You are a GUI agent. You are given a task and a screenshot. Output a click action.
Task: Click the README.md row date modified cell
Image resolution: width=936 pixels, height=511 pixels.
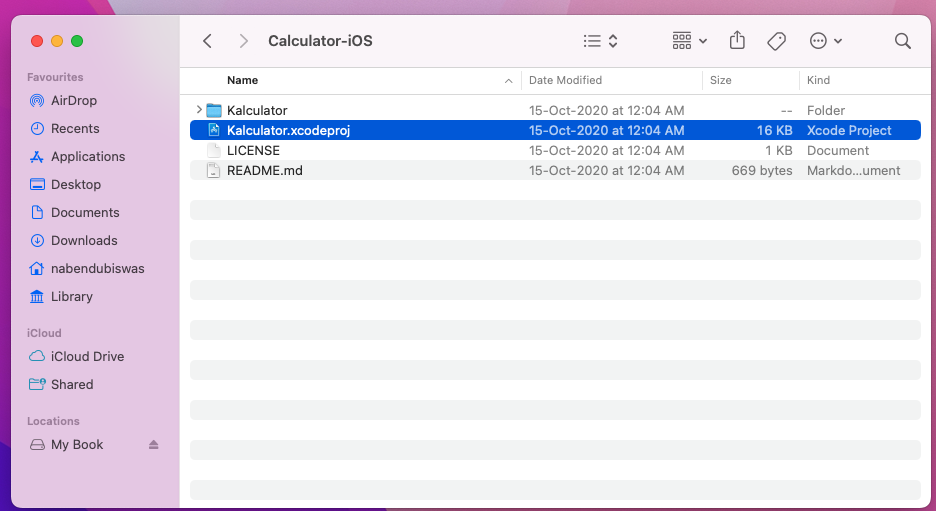click(606, 170)
